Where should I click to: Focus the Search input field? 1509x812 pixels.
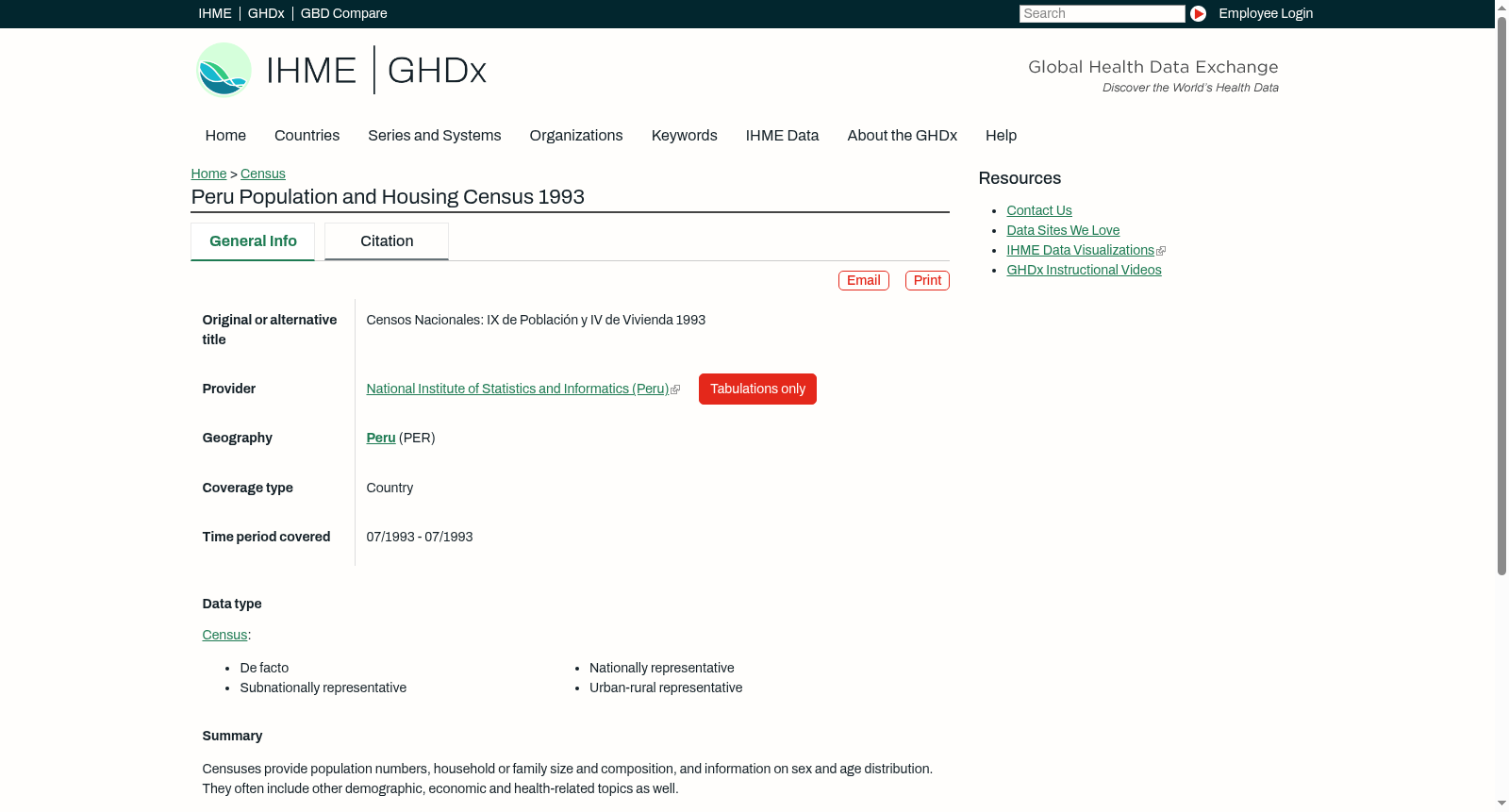[1102, 13]
